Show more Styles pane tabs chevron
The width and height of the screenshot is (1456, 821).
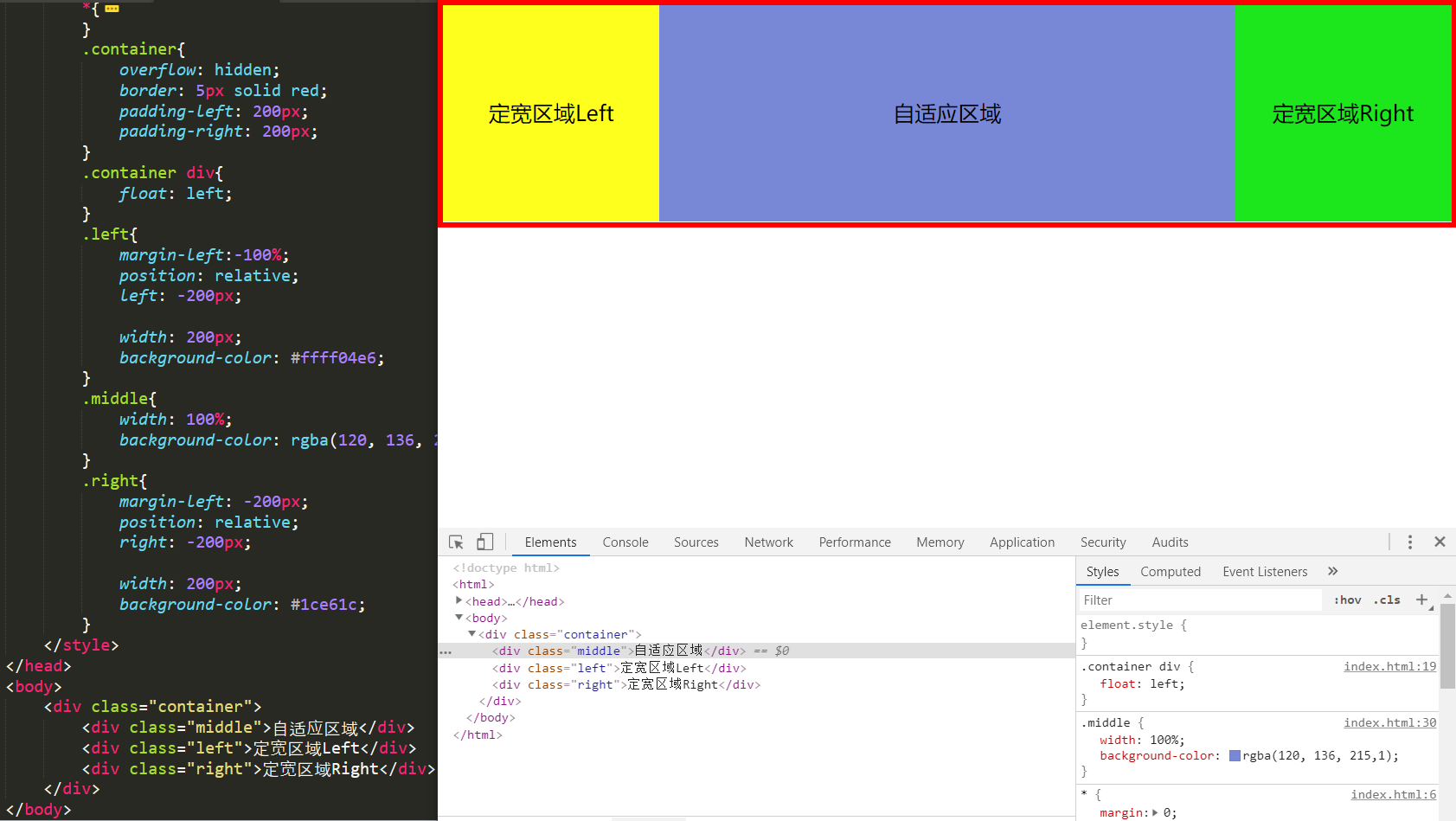point(1333,571)
